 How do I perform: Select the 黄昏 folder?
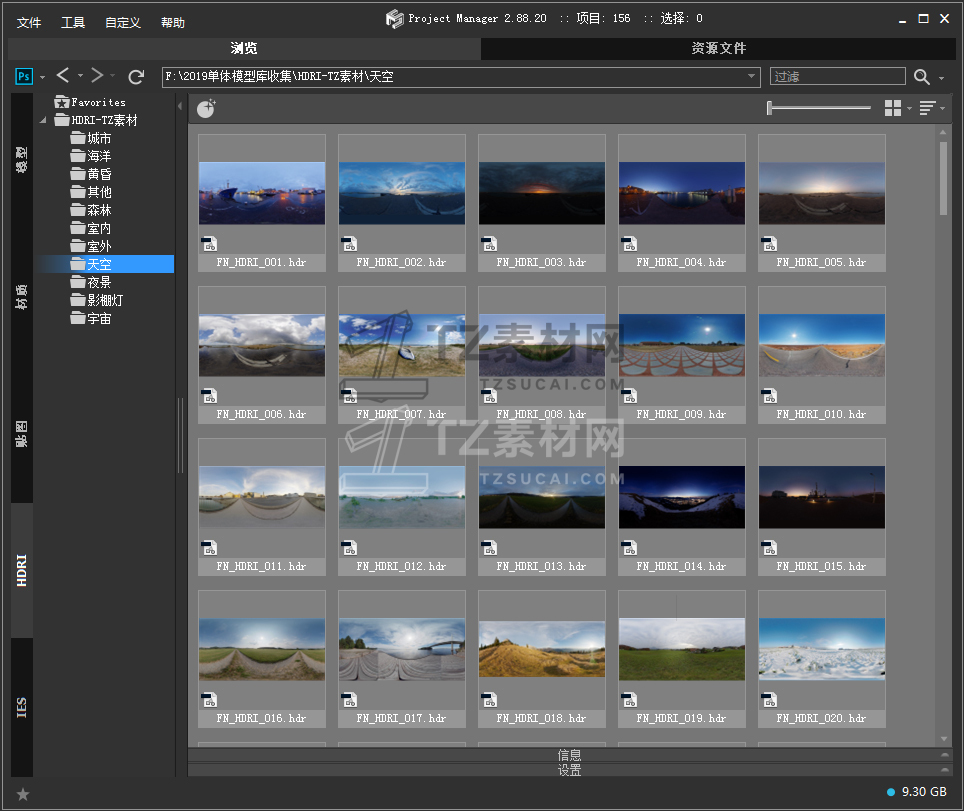(91, 174)
